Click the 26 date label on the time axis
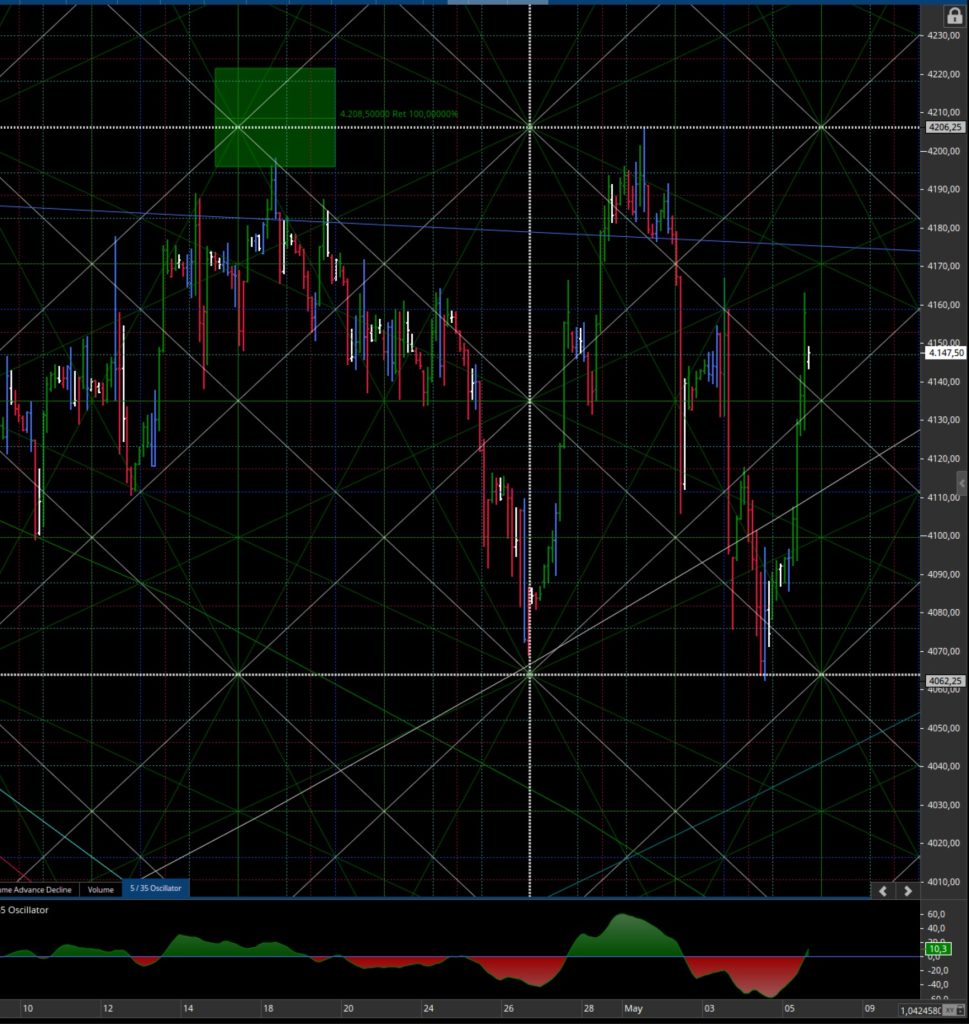Viewport: 969px width, 1024px height. [509, 1008]
